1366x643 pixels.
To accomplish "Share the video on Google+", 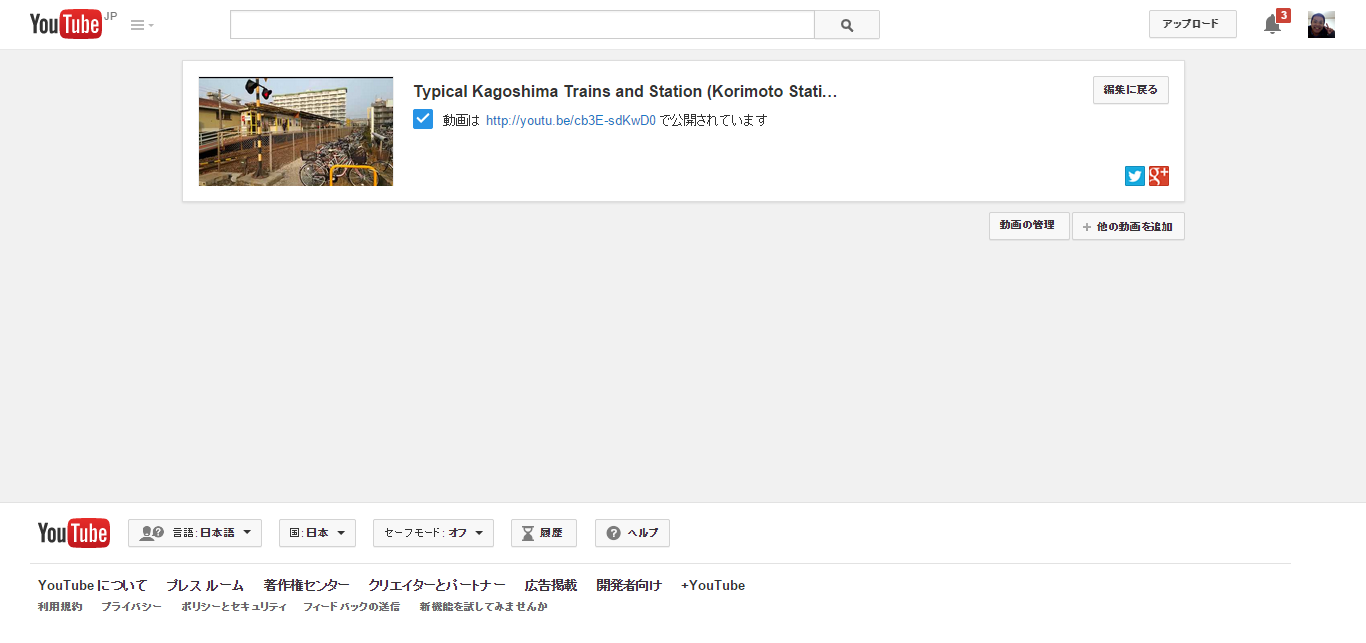I will (x=1159, y=176).
